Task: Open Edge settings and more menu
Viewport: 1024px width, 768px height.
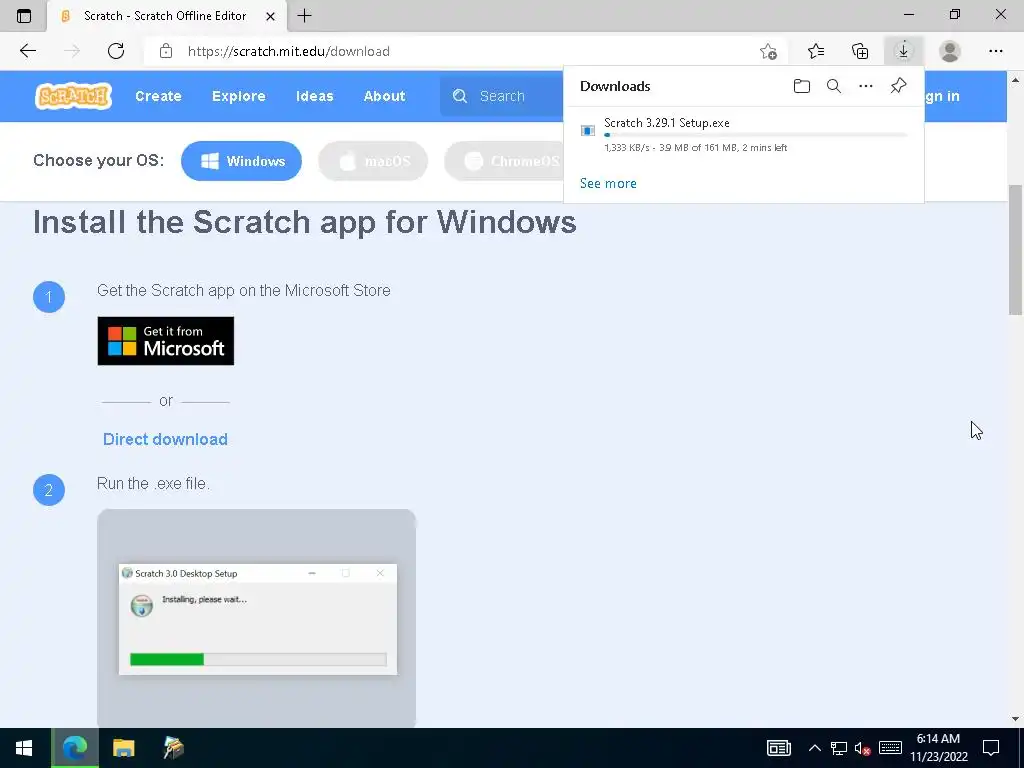Action: tap(995, 51)
